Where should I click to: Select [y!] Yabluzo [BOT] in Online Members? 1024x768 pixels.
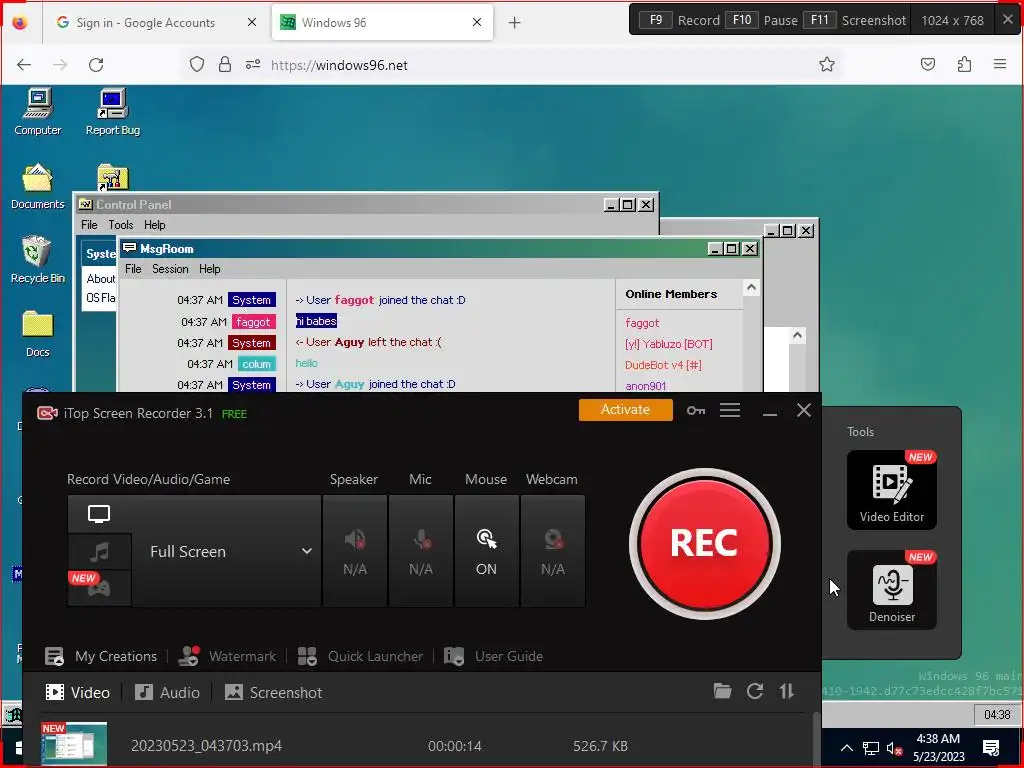point(669,344)
